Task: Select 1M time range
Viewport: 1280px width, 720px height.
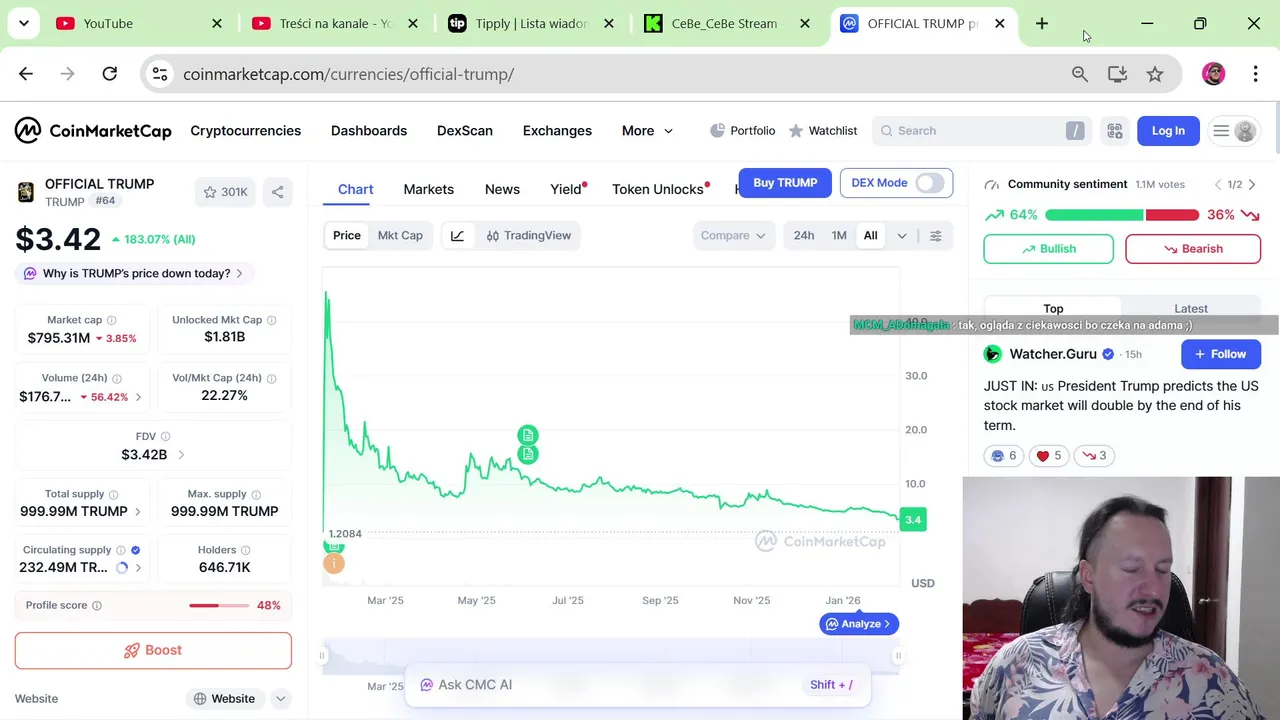Action: pos(839,236)
